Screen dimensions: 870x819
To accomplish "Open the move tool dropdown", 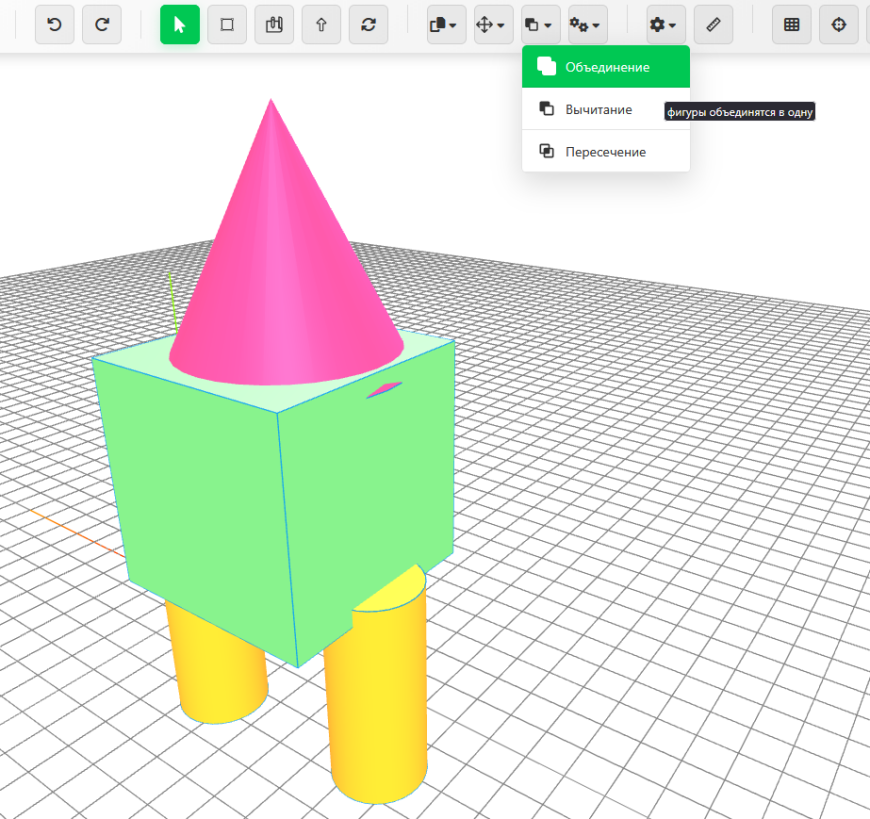I will click(491, 24).
